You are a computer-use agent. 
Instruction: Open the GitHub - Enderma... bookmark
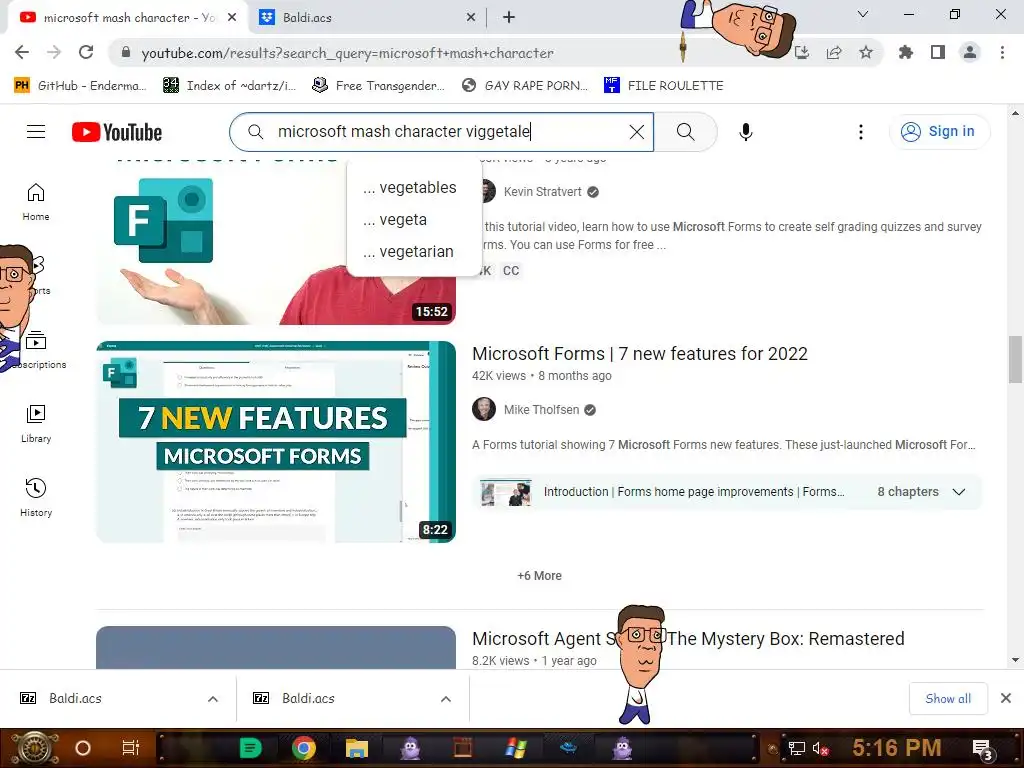tap(80, 86)
